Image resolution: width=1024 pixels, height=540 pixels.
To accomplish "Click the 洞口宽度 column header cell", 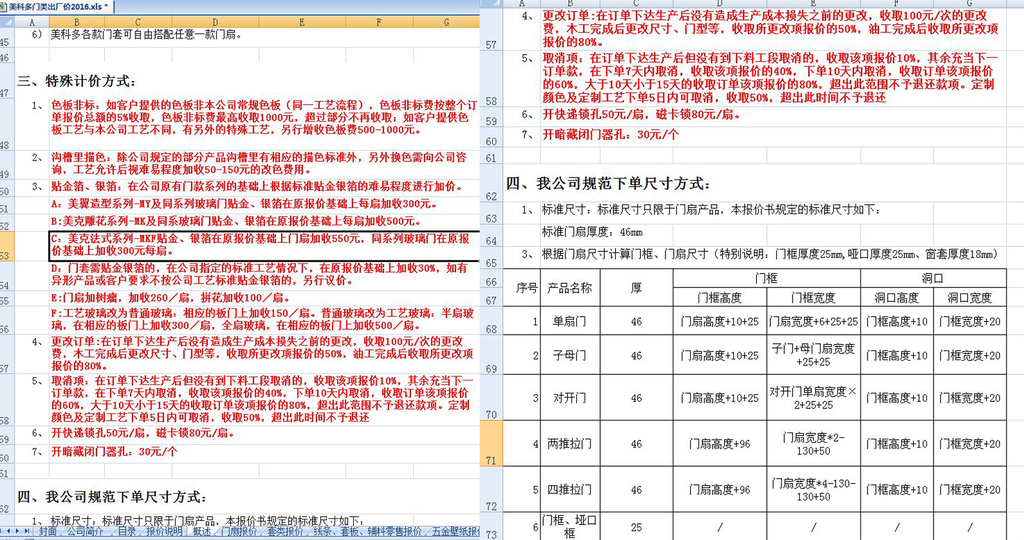I will point(969,297).
